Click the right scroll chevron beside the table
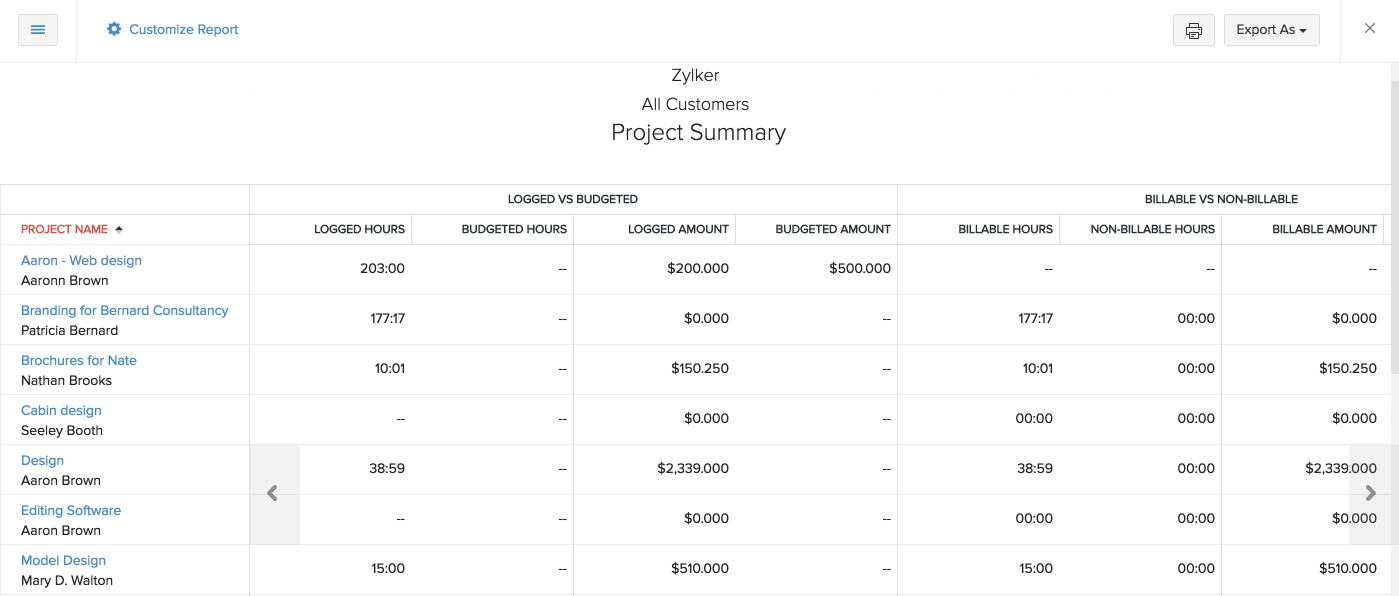1399x596 pixels. [x=1370, y=493]
